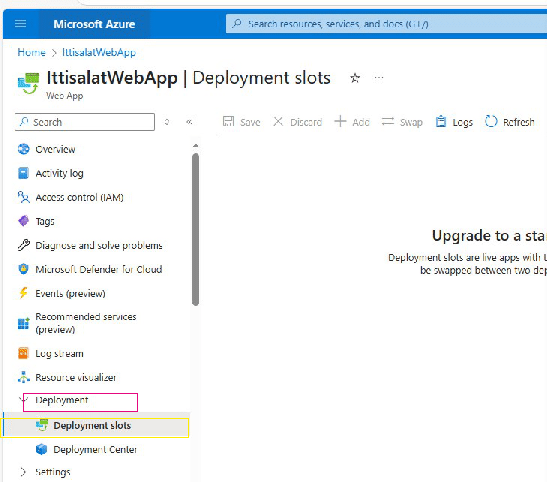Refresh the deployment slots view

click(x=510, y=122)
